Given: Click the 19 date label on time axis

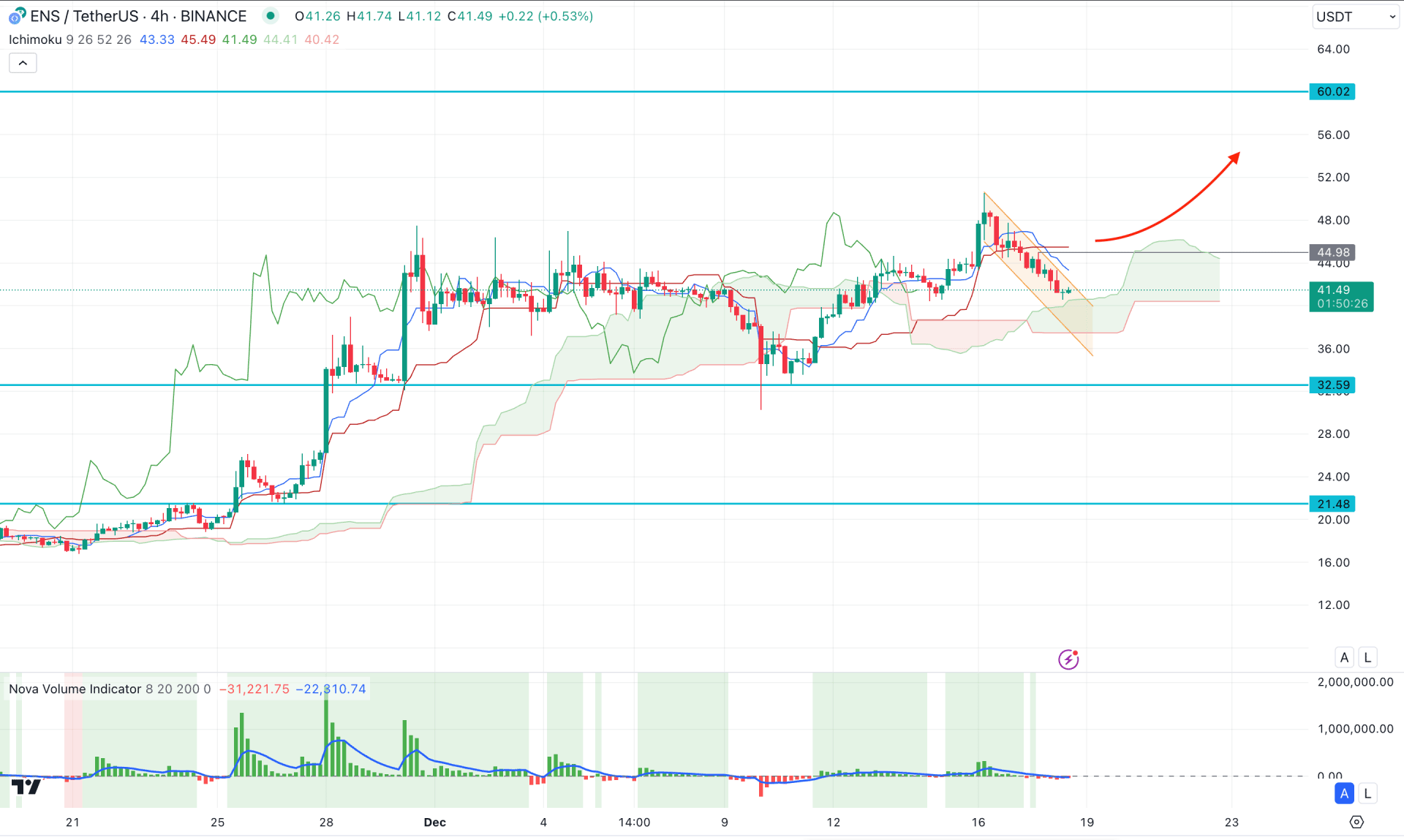Looking at the screenshot, I should point(1087,822).
